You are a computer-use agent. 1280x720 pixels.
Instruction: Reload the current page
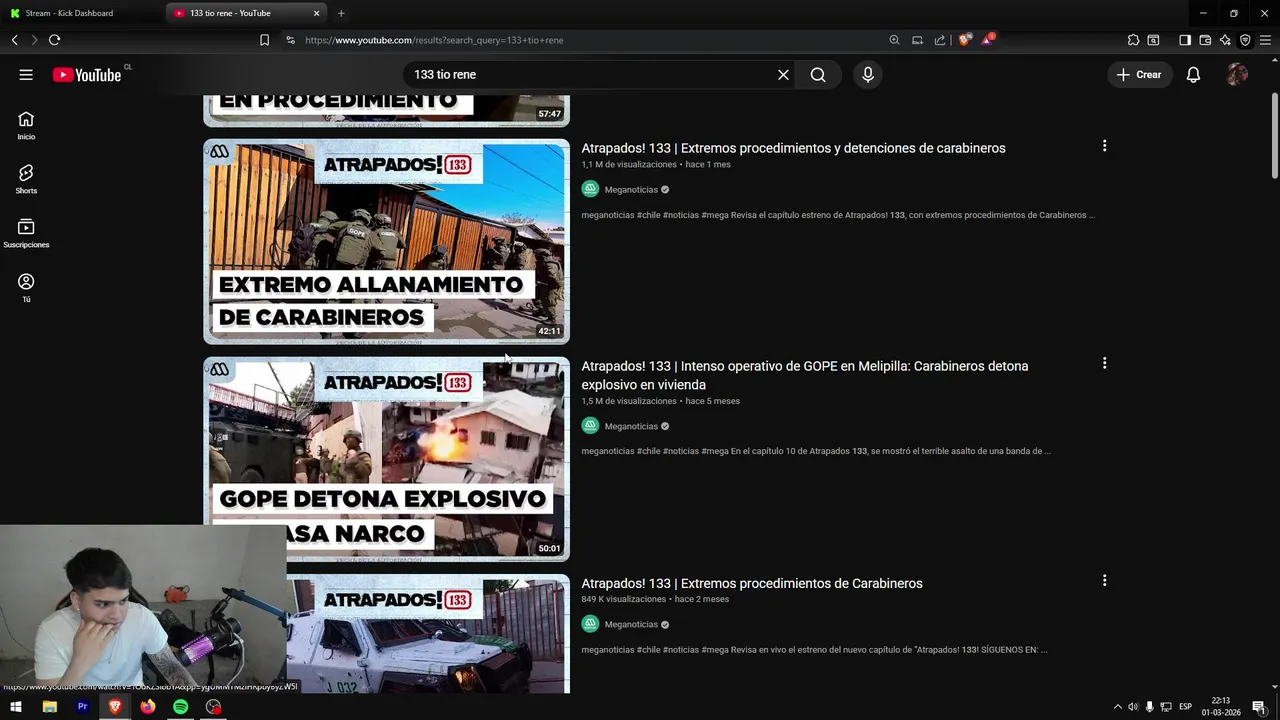54,40
